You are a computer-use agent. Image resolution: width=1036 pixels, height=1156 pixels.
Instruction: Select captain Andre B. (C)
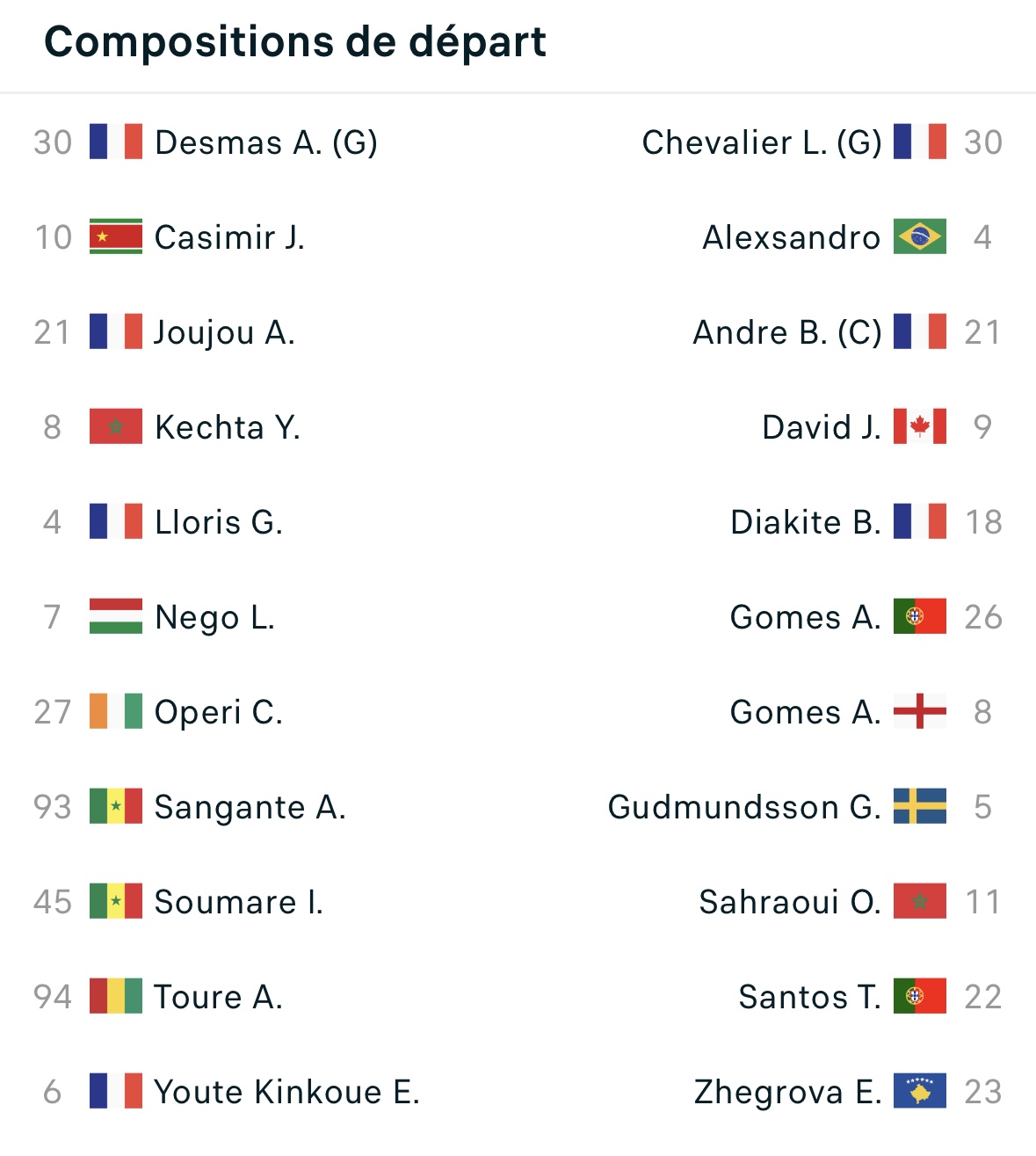(x=787, y=332)
